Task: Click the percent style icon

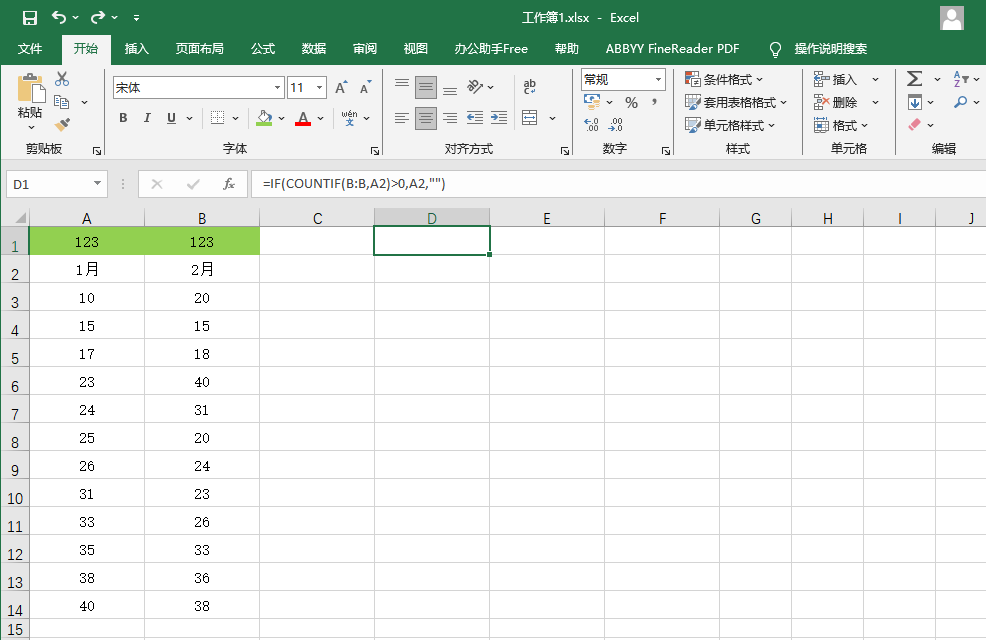Action: [631, 102]
